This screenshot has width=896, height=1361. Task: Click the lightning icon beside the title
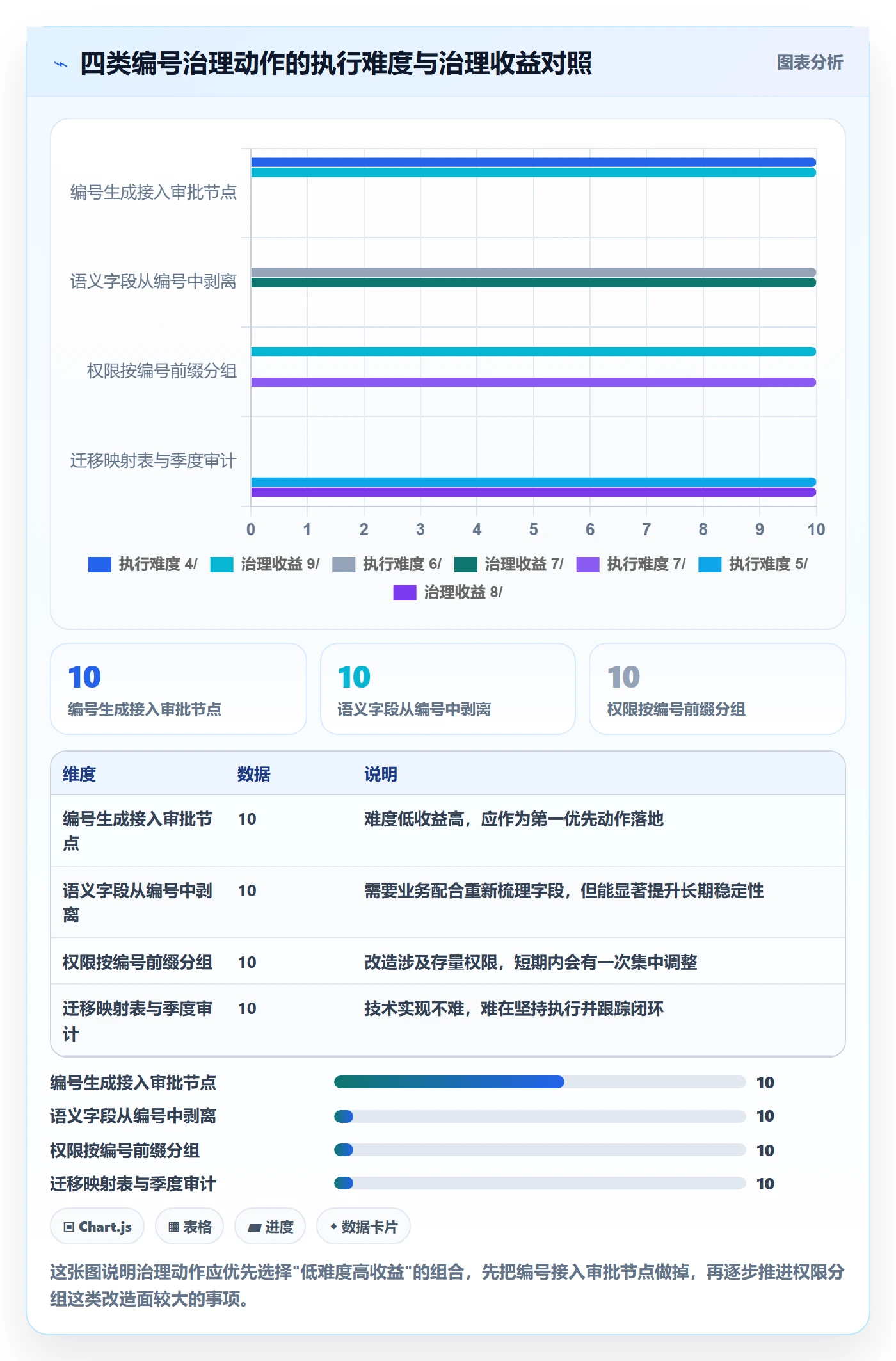point(61,64)
